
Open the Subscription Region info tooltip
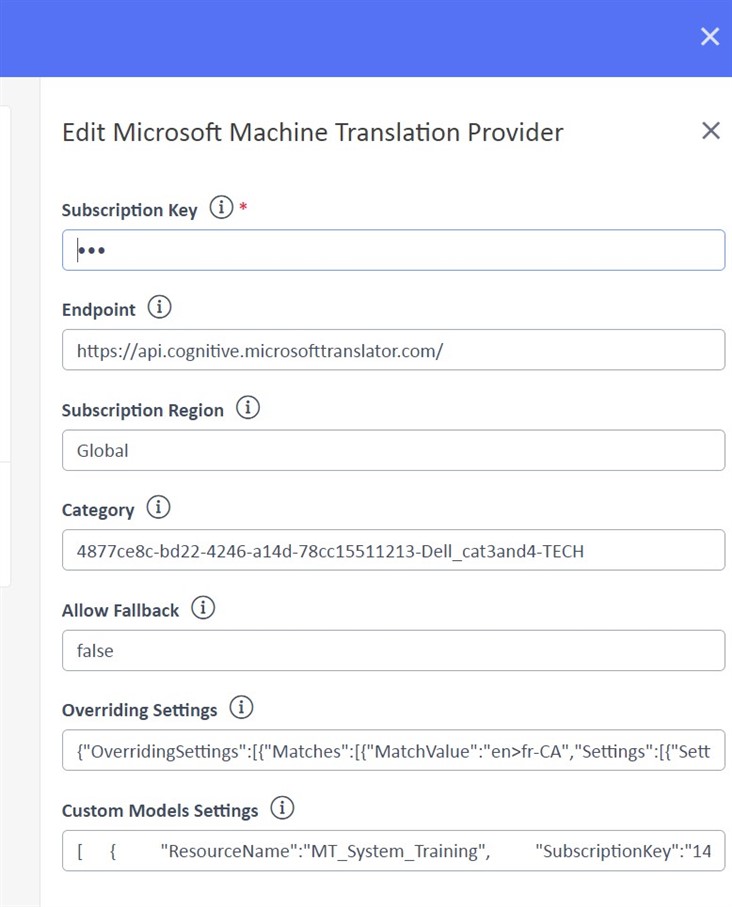(x=247, y=407)
